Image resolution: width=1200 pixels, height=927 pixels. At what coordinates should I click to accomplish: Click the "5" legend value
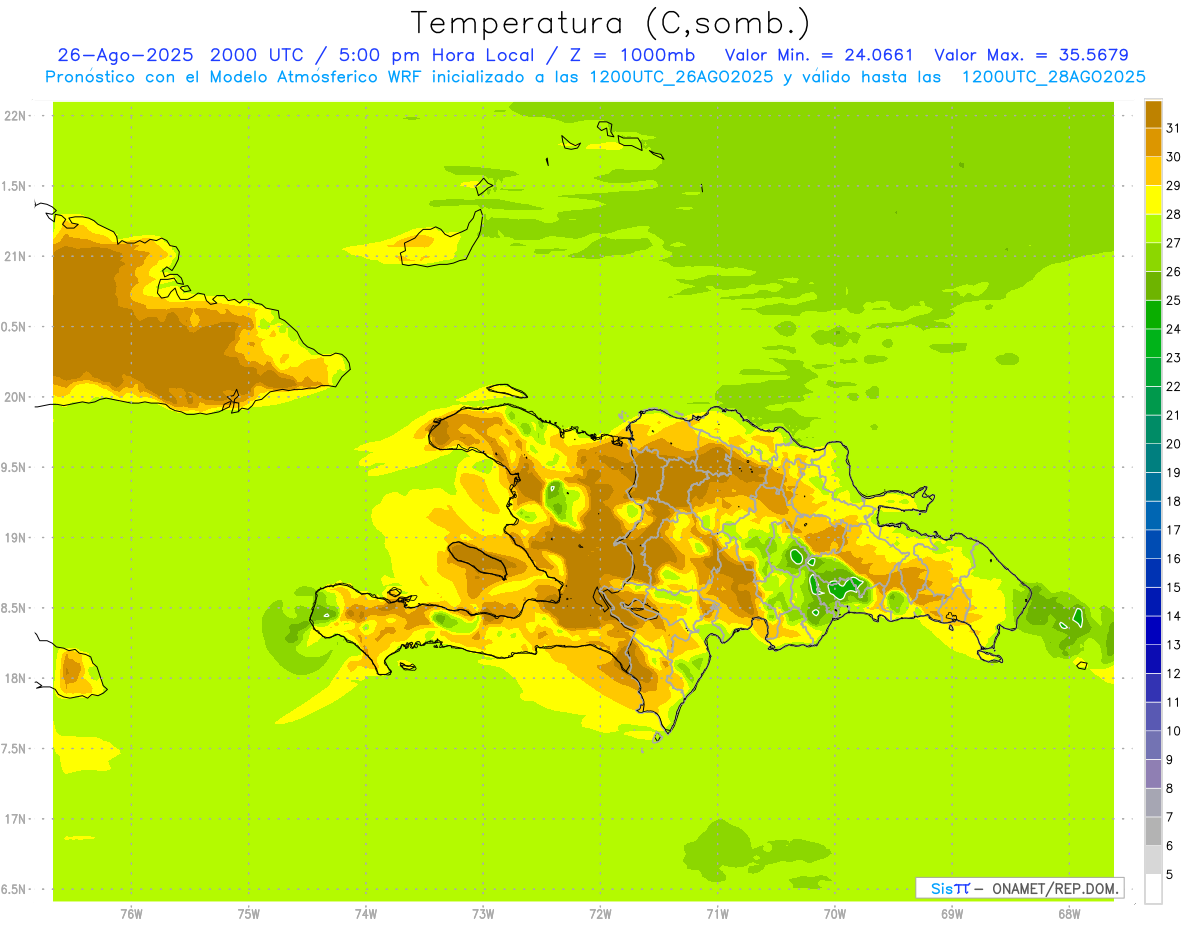pos(1170,875)
